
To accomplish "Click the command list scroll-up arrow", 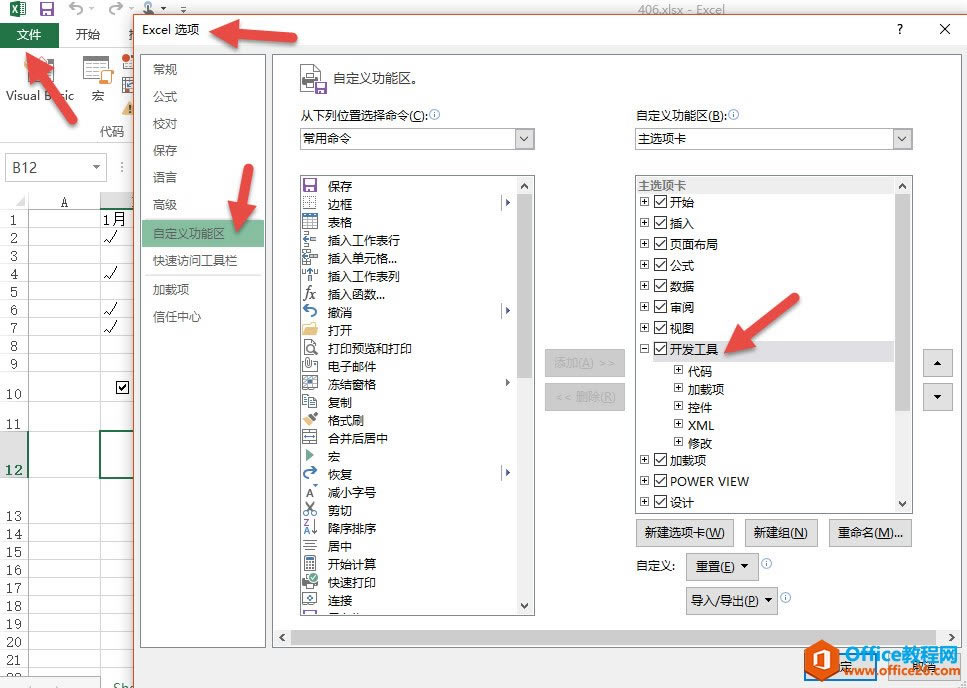I will pyautogui.click(x=524, y=186).
